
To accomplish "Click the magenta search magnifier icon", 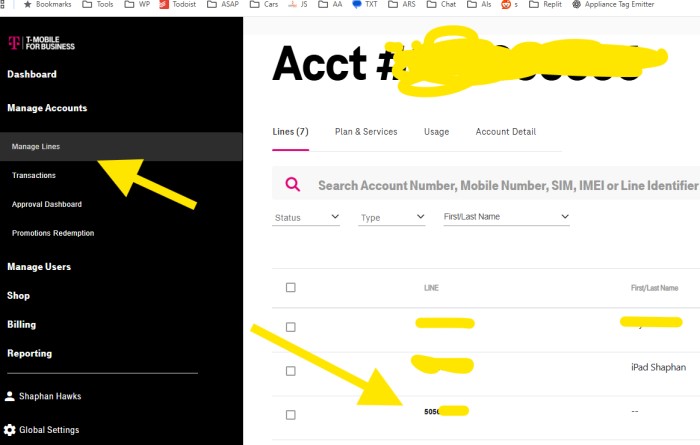I will tap(292, 183).
